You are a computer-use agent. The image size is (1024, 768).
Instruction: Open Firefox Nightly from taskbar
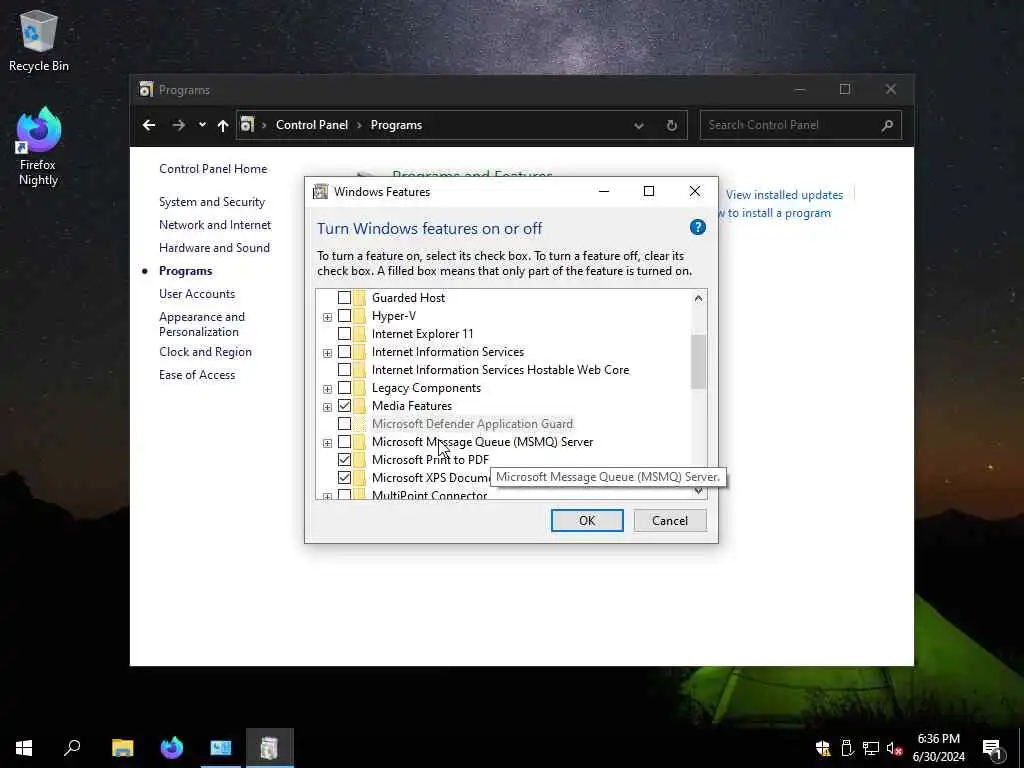click(172, 748)
